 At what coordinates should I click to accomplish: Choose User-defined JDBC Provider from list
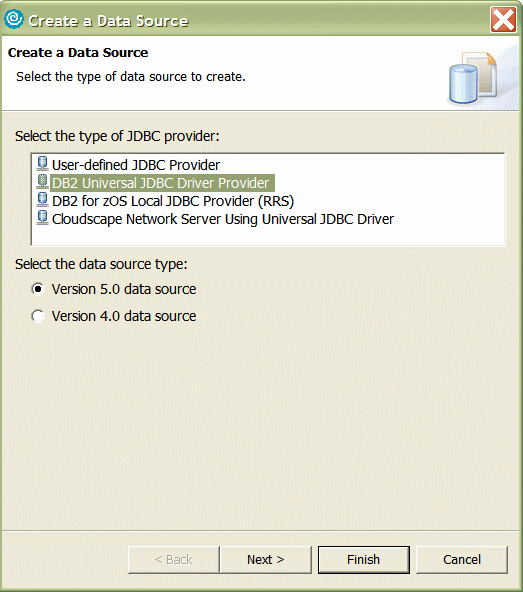[x=136, y=165]
